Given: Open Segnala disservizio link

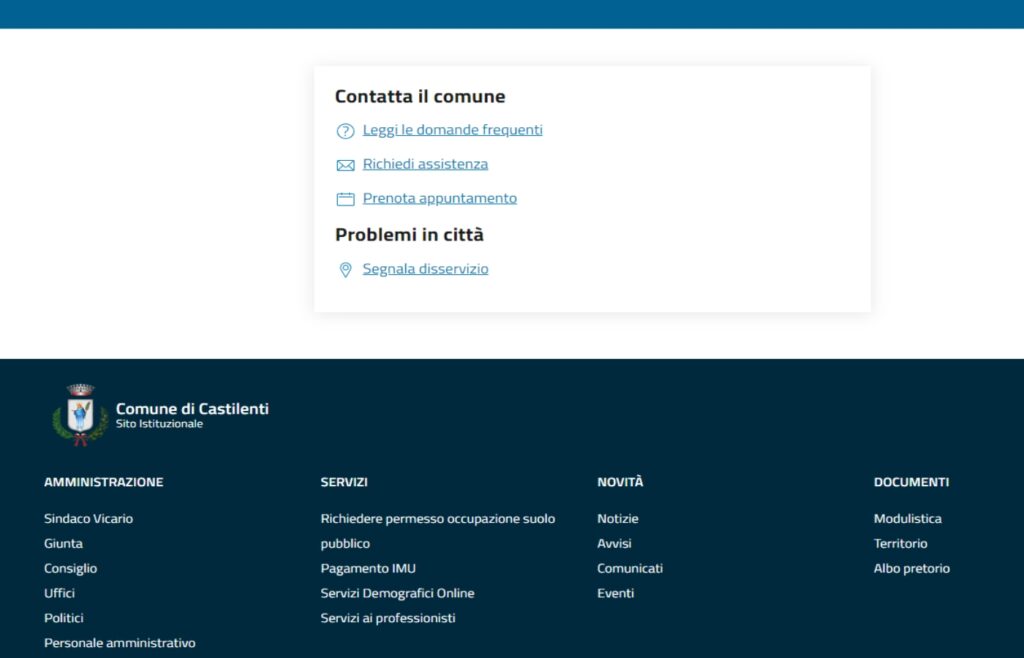Looking at the screenshot, I should coord(425,269).
